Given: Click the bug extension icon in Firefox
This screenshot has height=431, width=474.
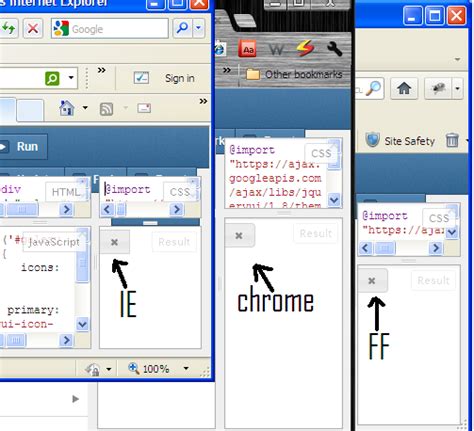Looking at the screenshot, I should point(438,88).
